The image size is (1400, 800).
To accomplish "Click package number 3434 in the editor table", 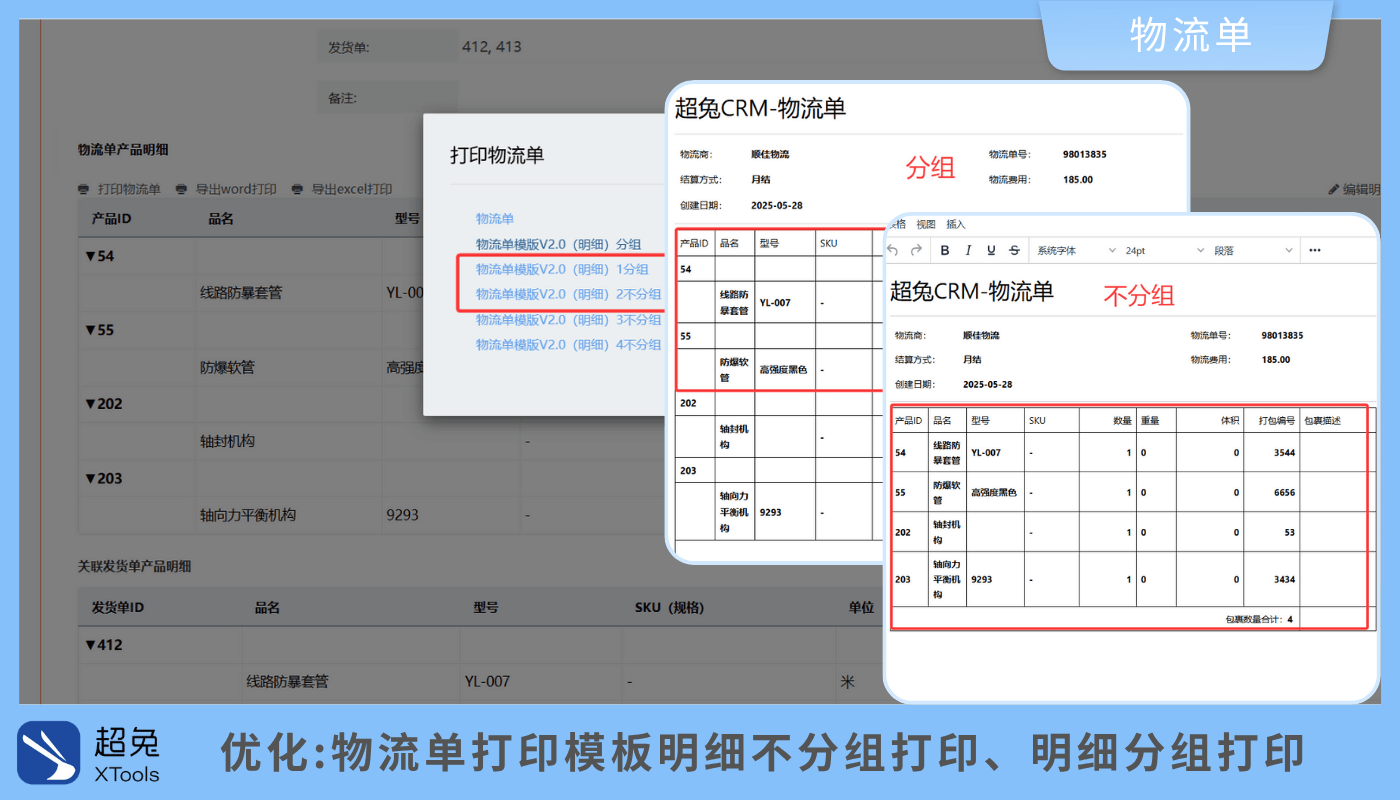I will pyautogui.click(x=1285, y=580).
